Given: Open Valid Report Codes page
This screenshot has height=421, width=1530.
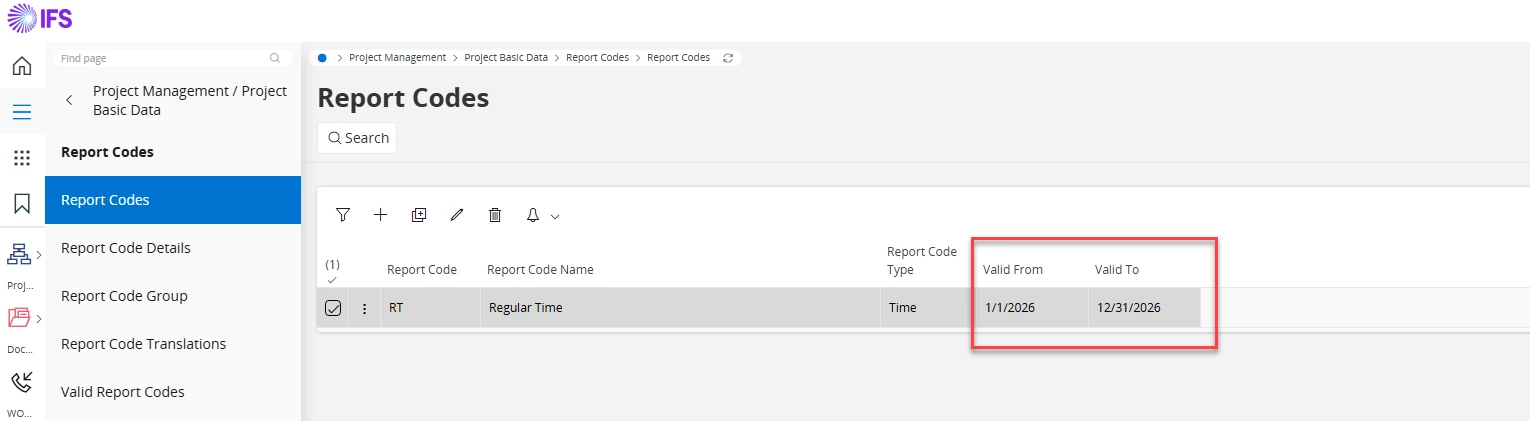Looking at the screenshot, I should point(173,392).
